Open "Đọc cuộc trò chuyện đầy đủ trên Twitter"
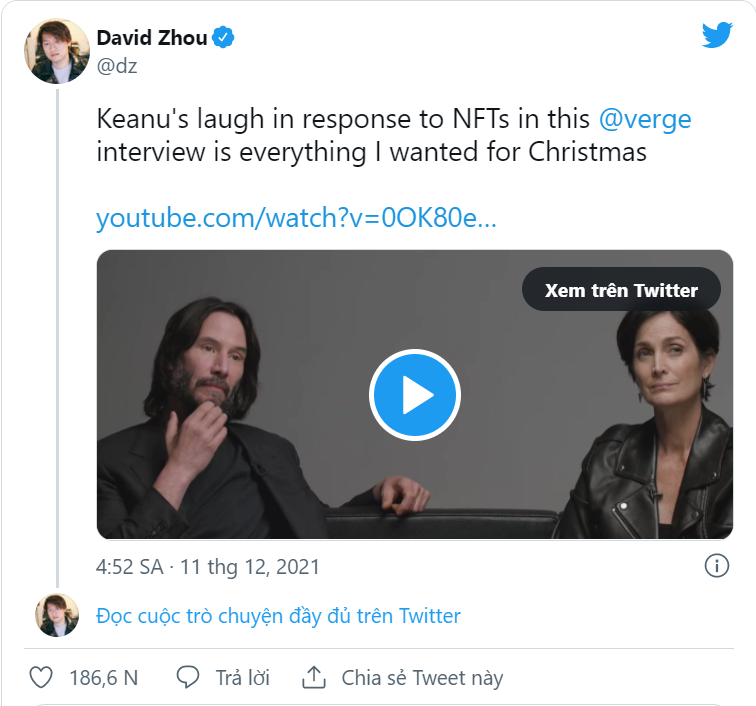756x706 pixels. (278, 616)
